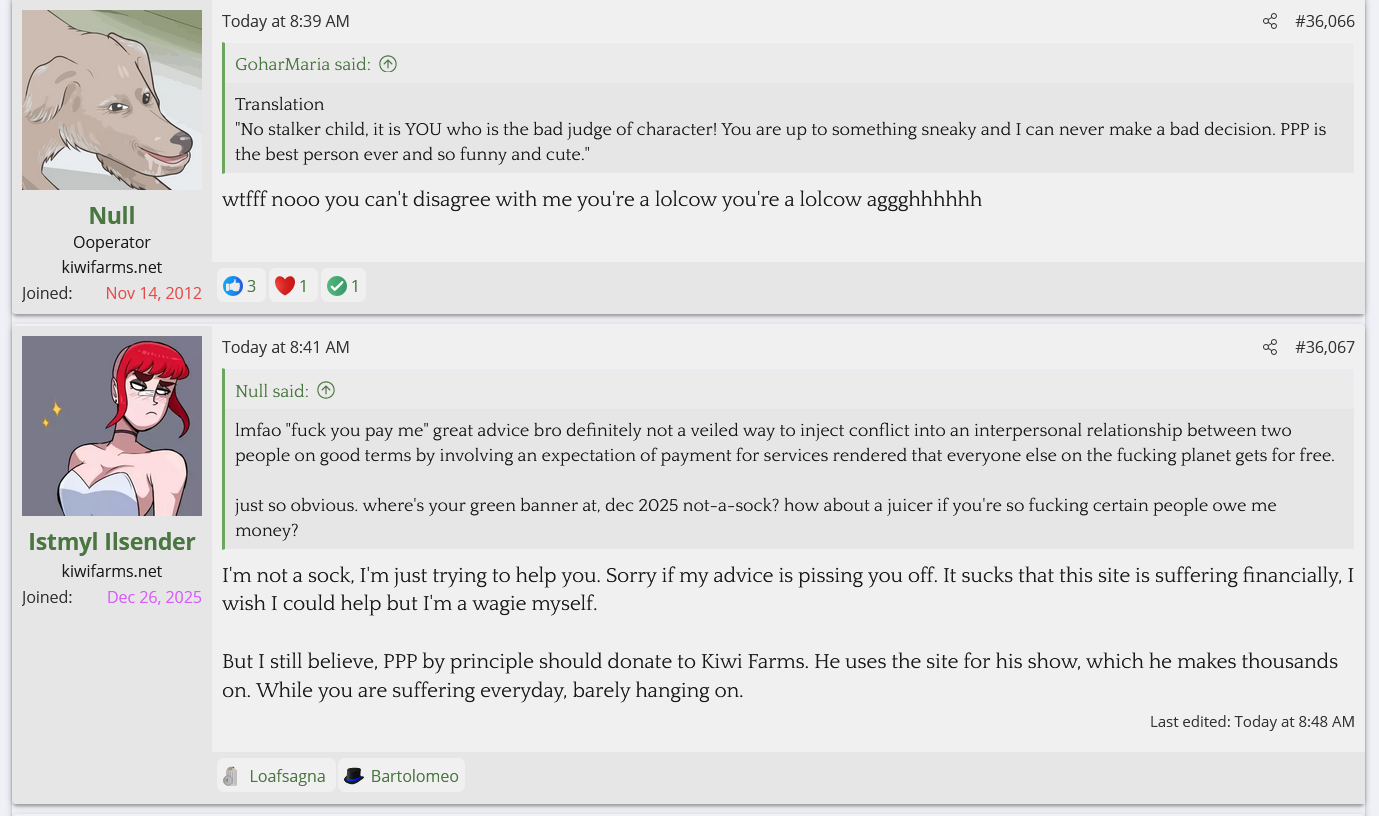Open Loafsagna's profile from reactions

tap(287, 776)
